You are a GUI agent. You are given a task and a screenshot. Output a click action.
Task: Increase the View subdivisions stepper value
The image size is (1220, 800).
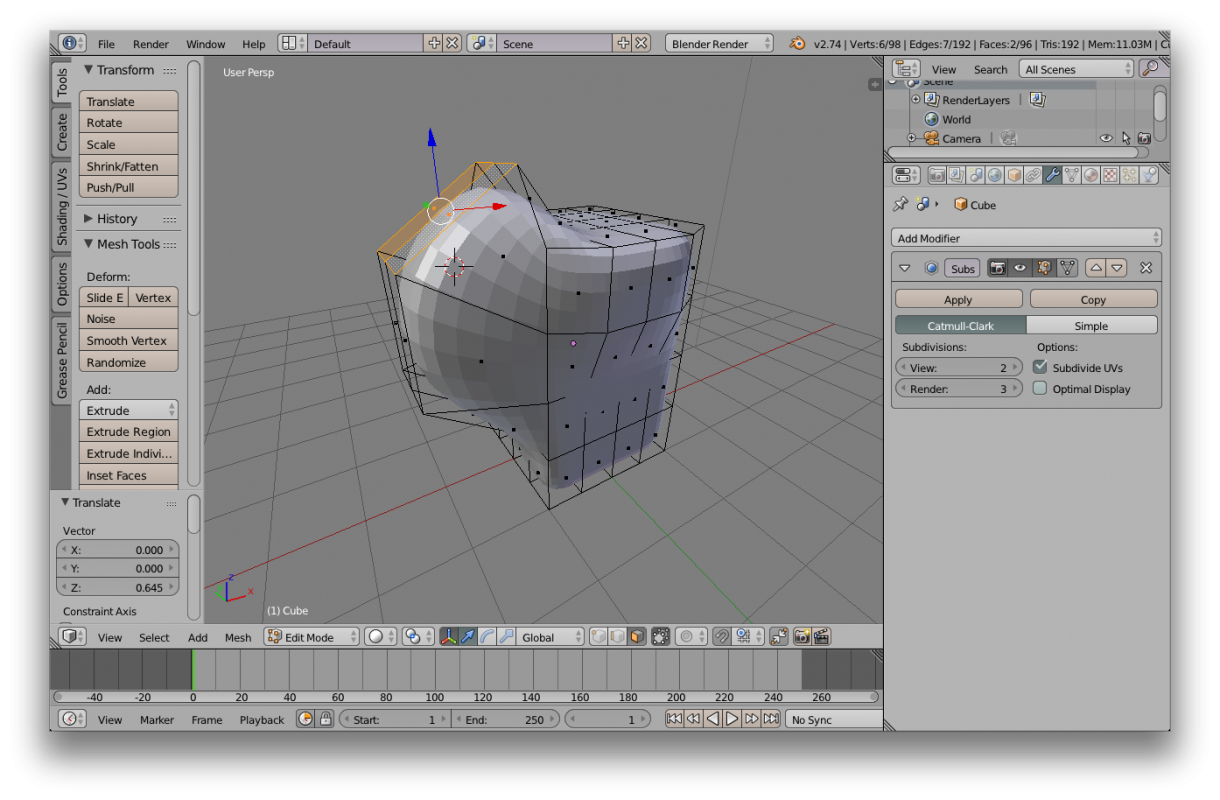click(1016, 367)
